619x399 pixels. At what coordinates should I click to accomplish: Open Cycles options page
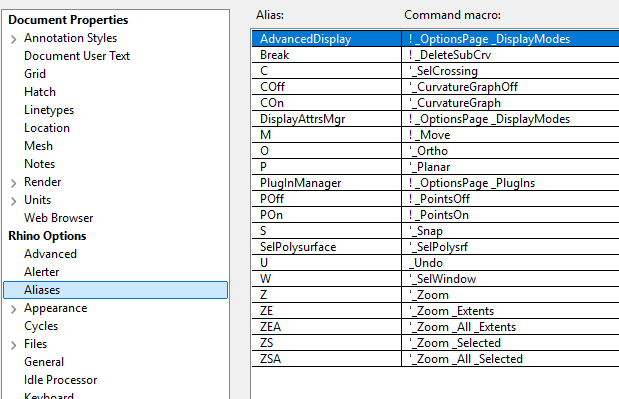41,326
